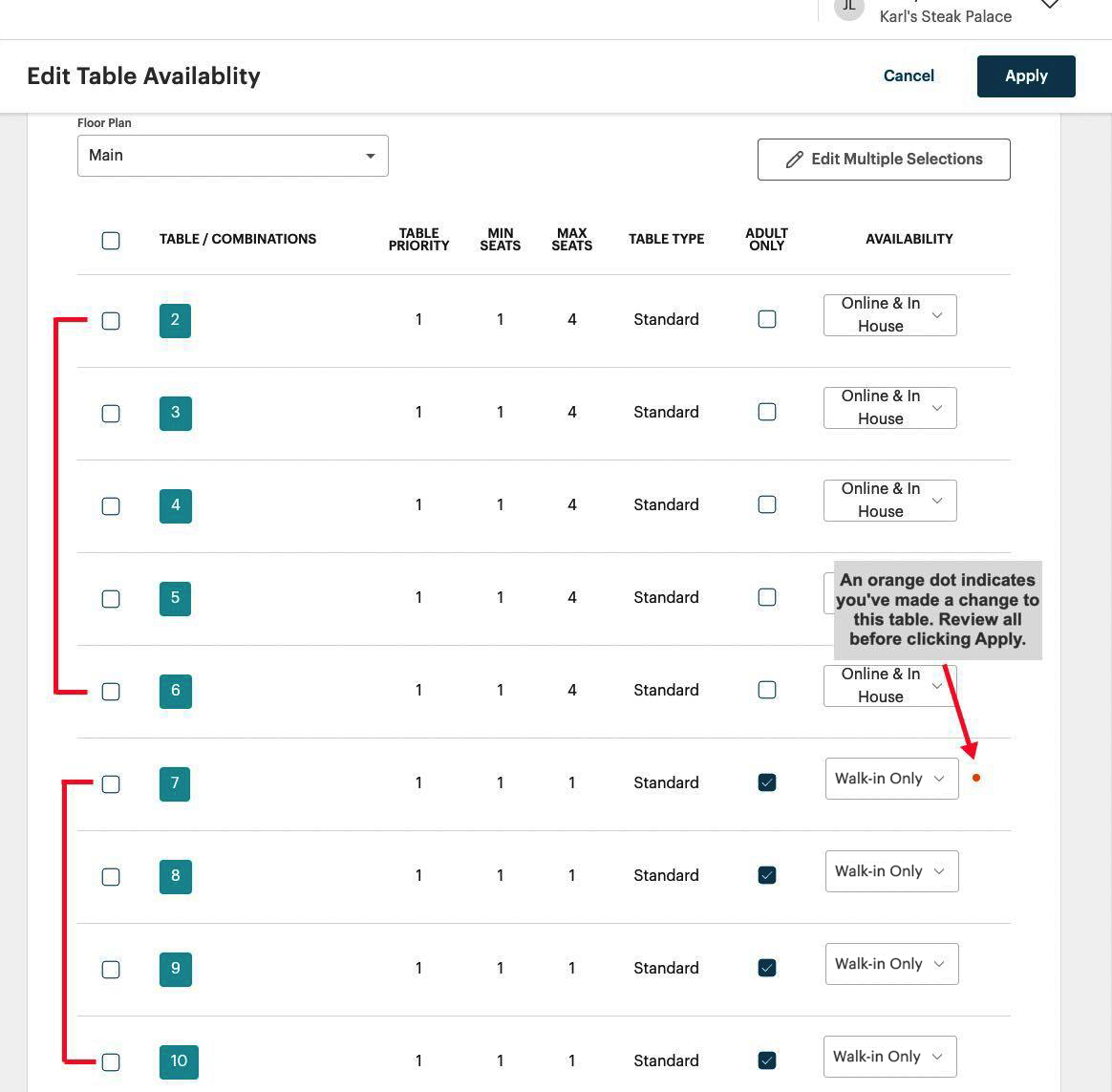
Task: Enable Adult Only for table 3
Action: coord(766,412)
